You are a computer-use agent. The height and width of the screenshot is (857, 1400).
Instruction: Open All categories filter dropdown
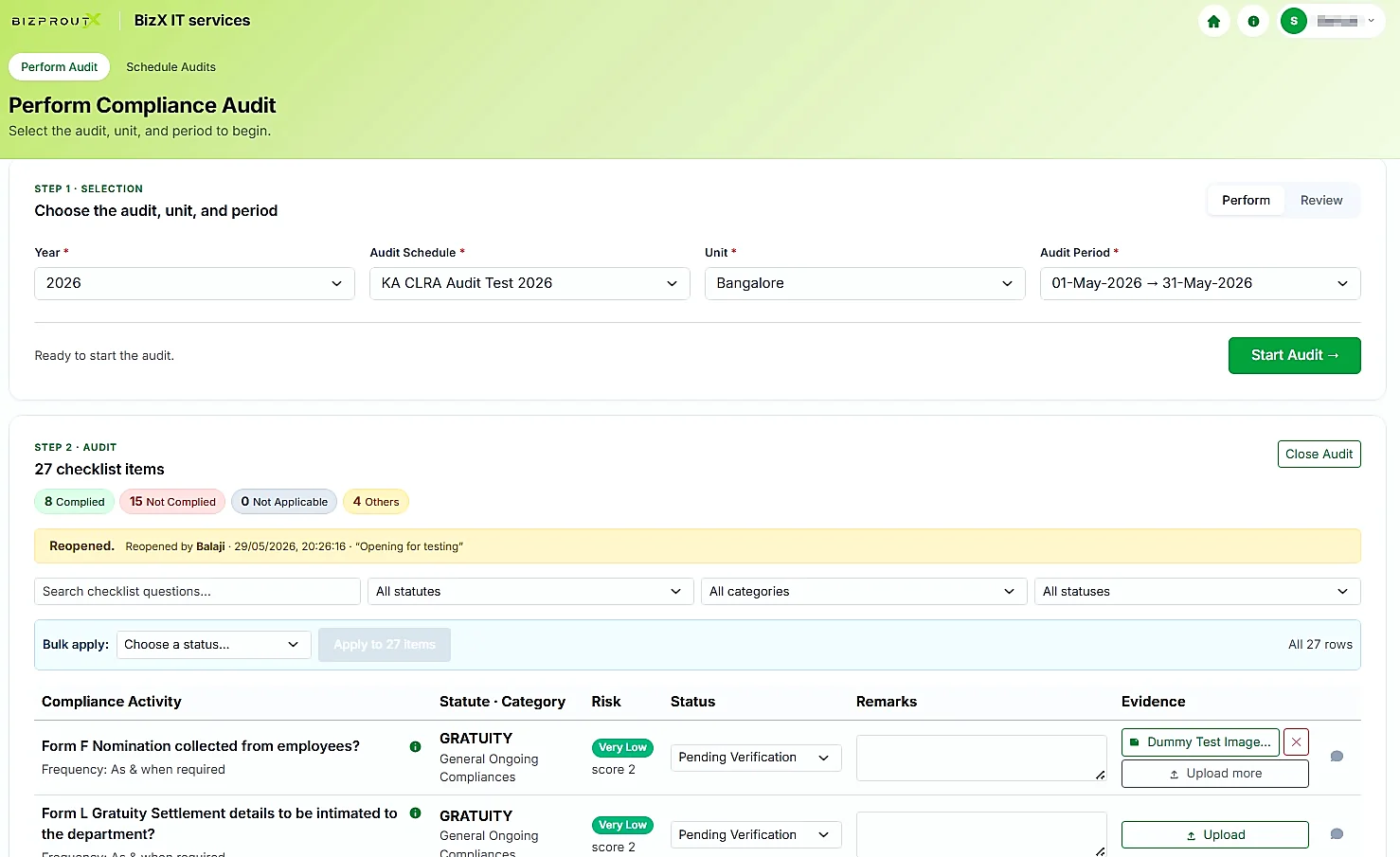click(x=864, y=592)
